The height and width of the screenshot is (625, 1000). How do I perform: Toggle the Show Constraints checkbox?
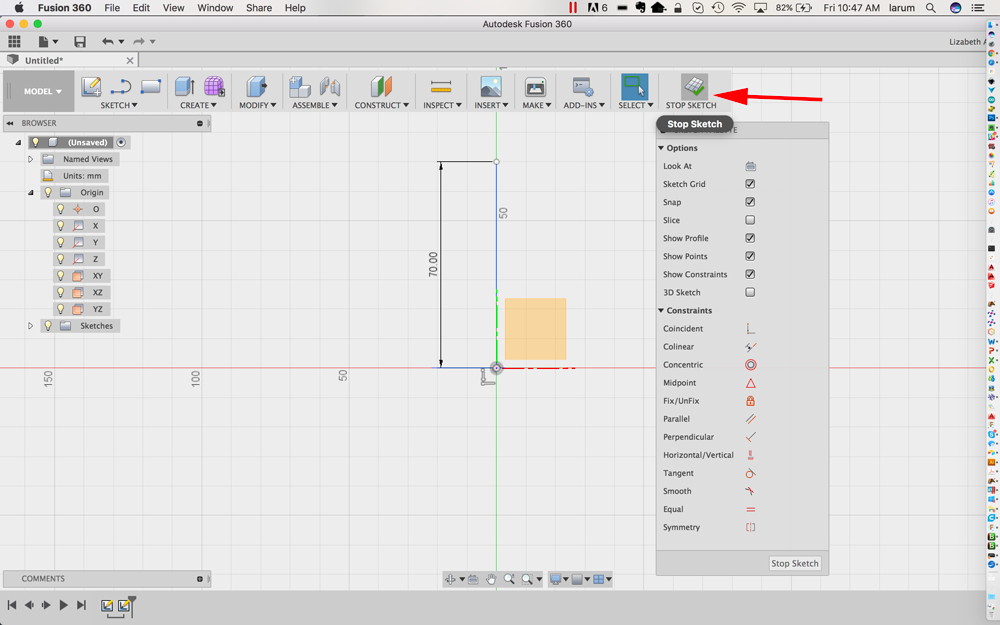point(750,274)
